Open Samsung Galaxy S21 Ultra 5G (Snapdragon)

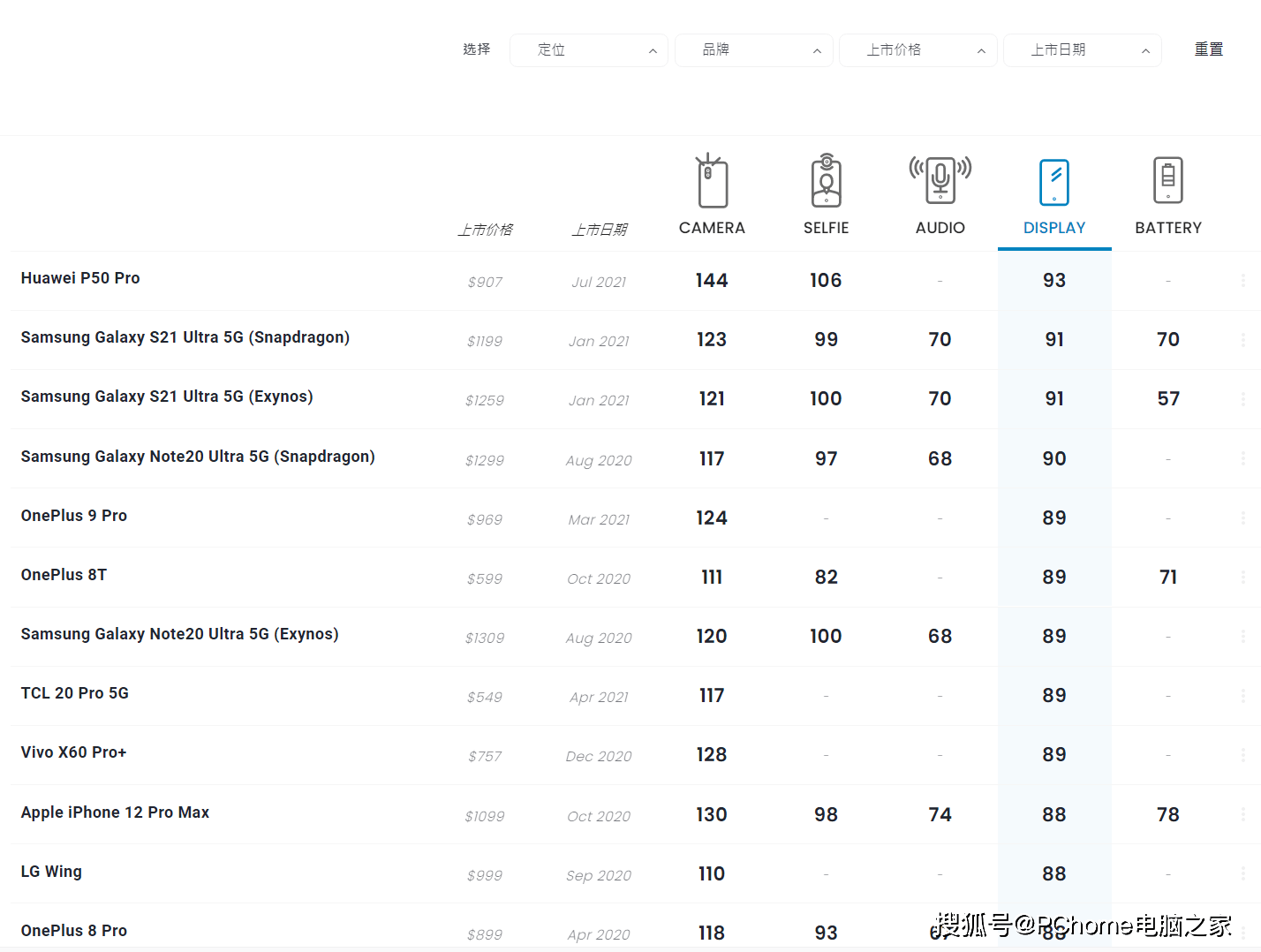click(x=185, y=337)
